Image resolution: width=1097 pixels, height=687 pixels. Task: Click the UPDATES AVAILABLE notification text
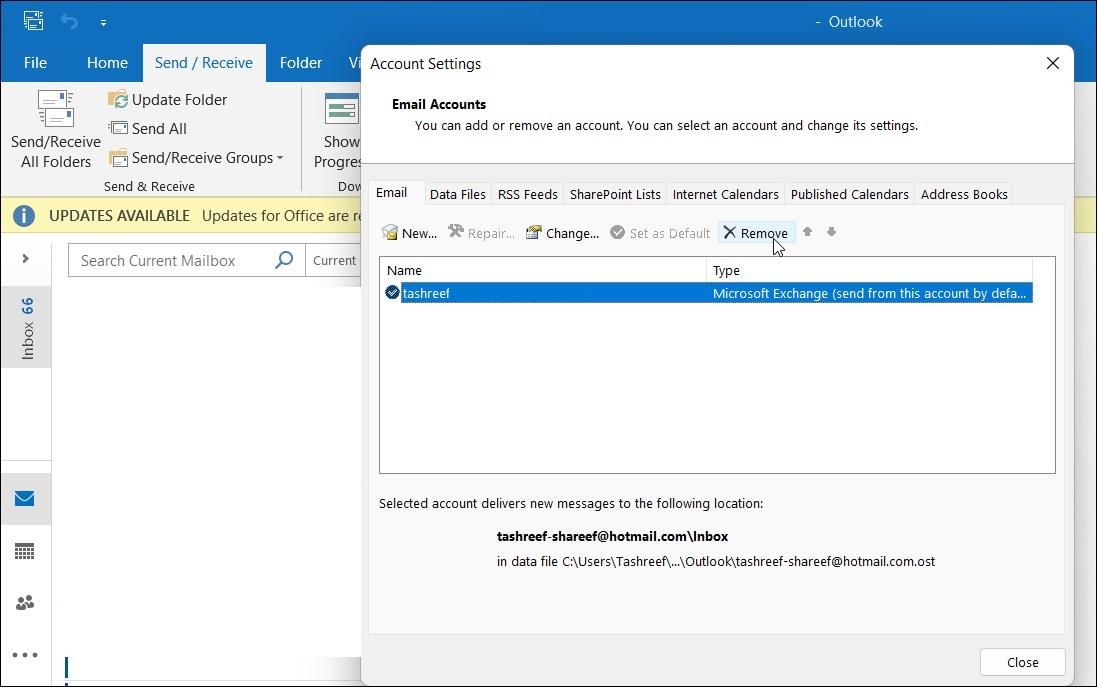click(x=119, y=216)
